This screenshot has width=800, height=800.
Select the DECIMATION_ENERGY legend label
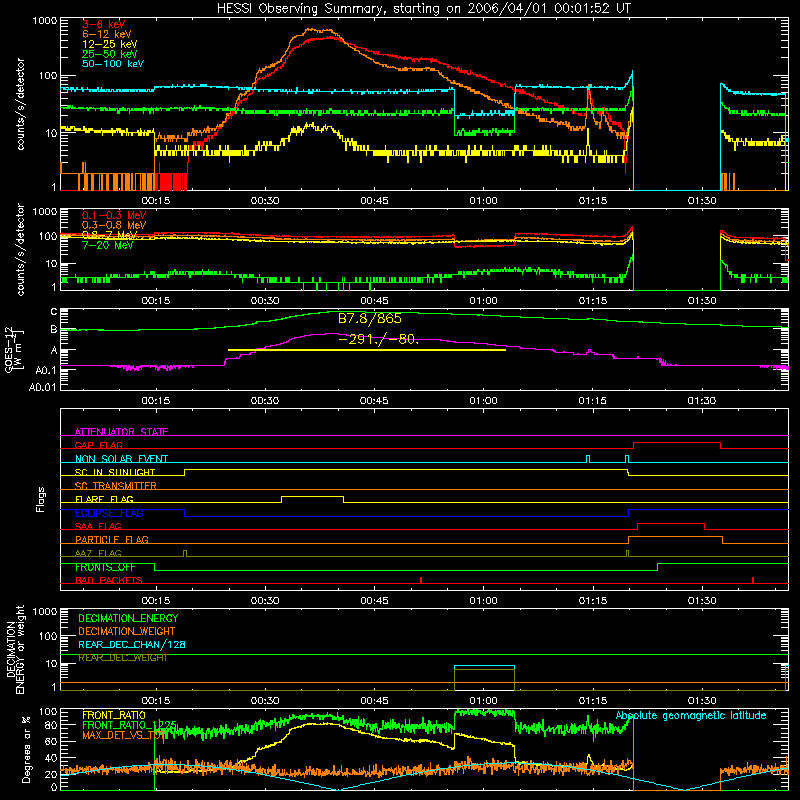click(128, 618)
